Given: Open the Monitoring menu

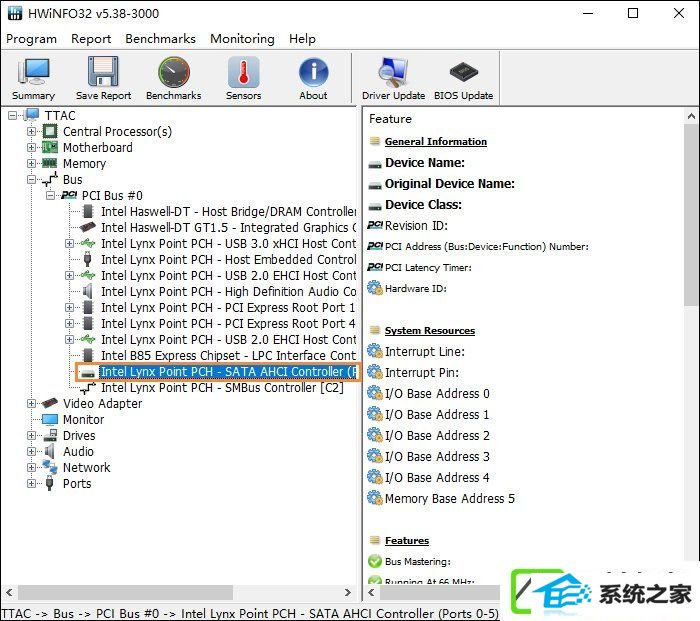Looking at the screenshot, I should pyautogui.click(x=242, y=39).
